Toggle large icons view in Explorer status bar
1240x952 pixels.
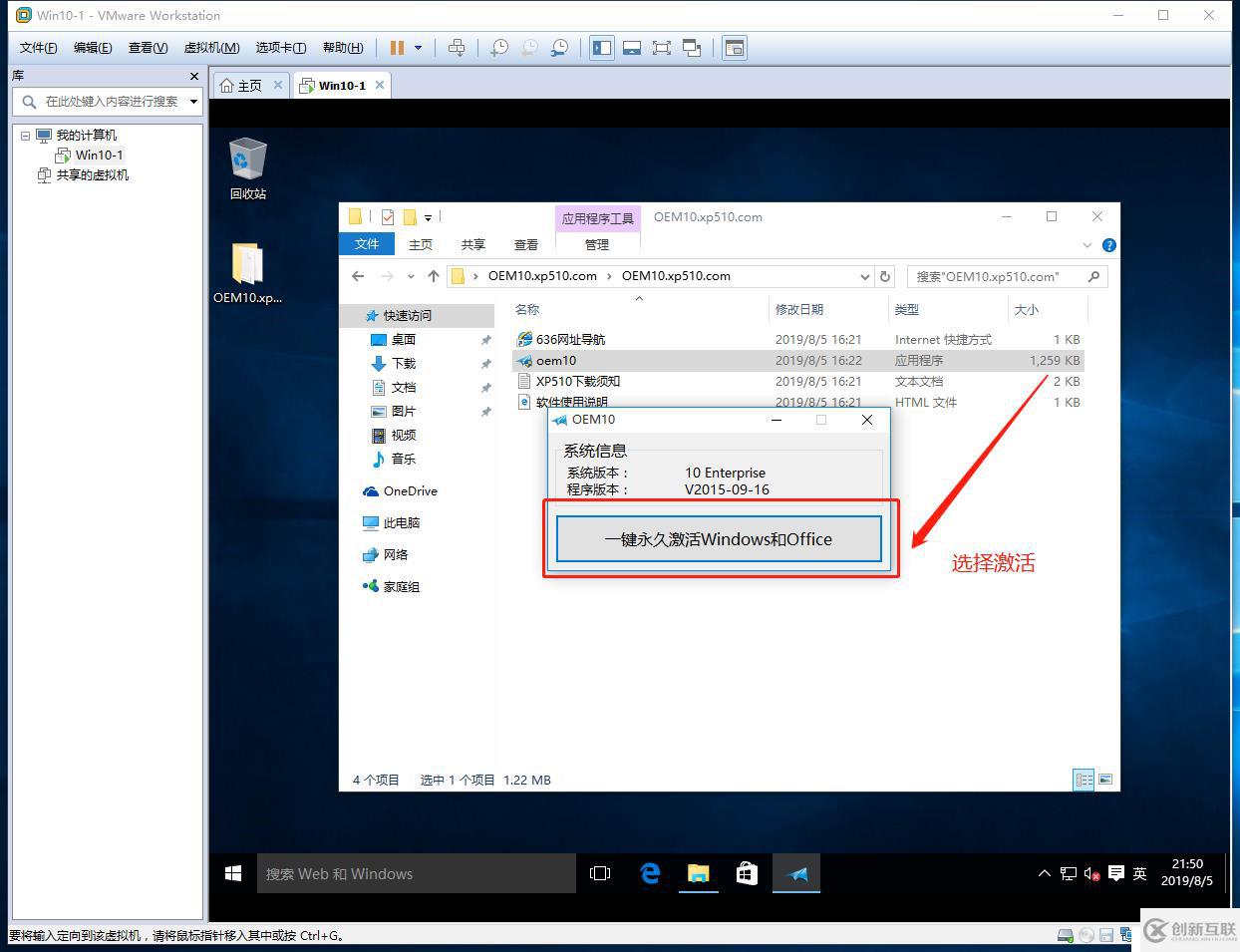(x=1106, y=780)
